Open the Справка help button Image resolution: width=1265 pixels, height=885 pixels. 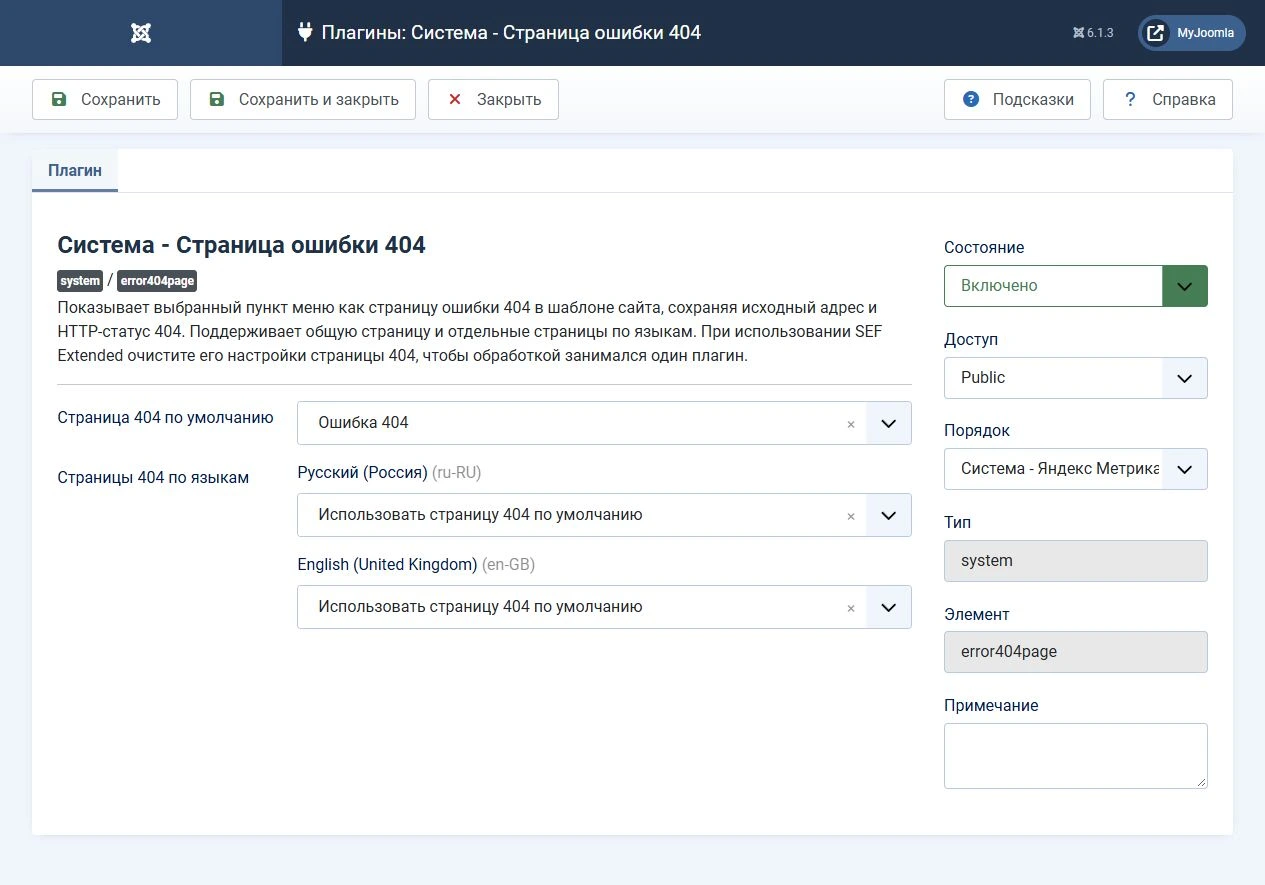click(1168, 100)
